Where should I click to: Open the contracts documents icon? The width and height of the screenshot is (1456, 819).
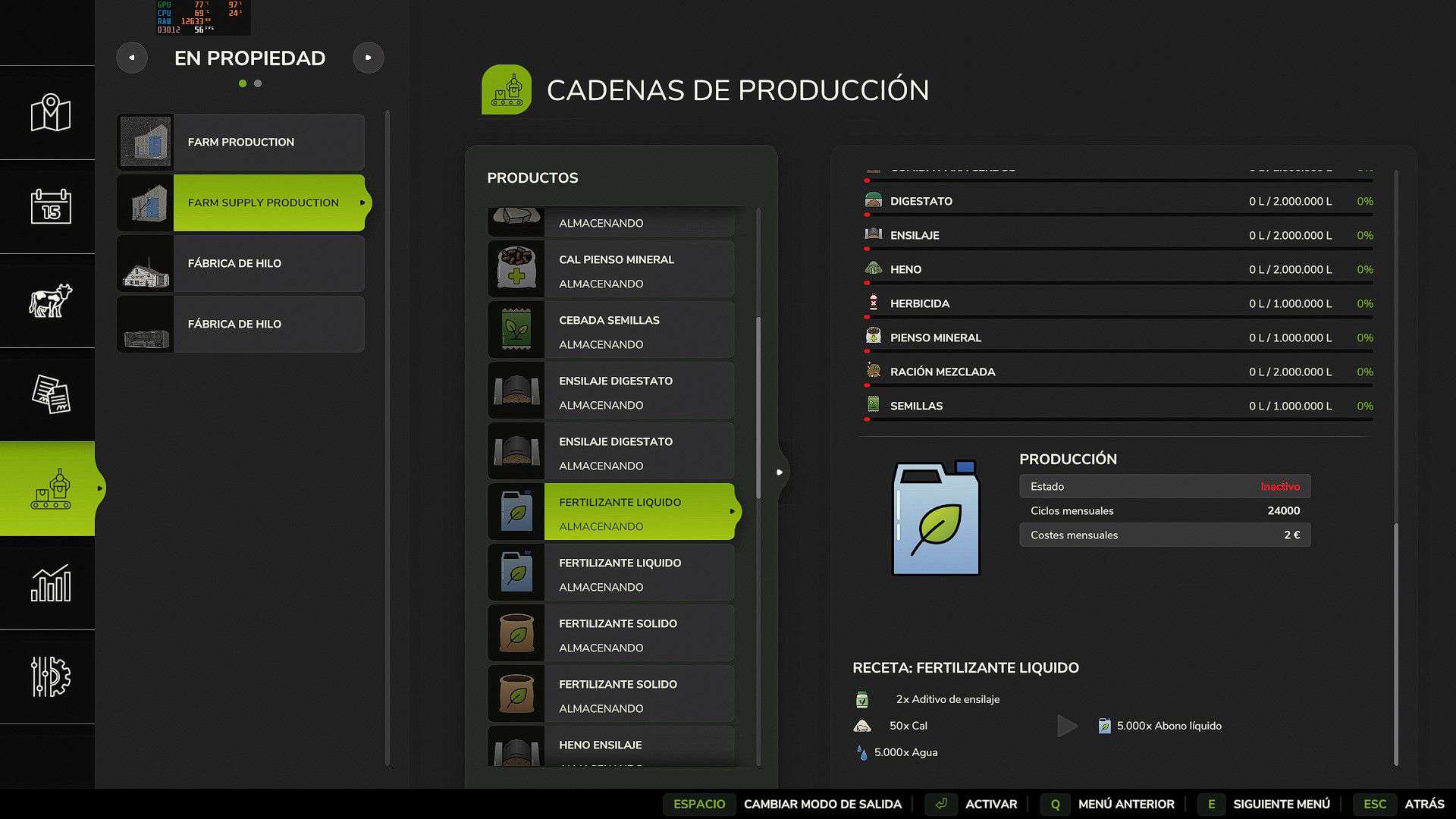[50, 394]
